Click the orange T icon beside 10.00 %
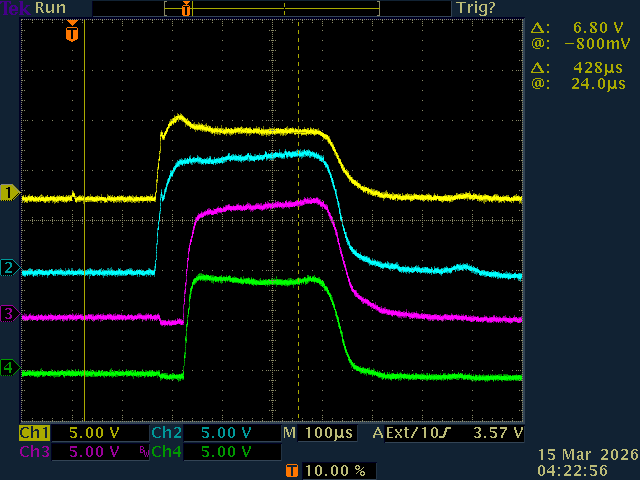The image size is (640, 480). 291,469
